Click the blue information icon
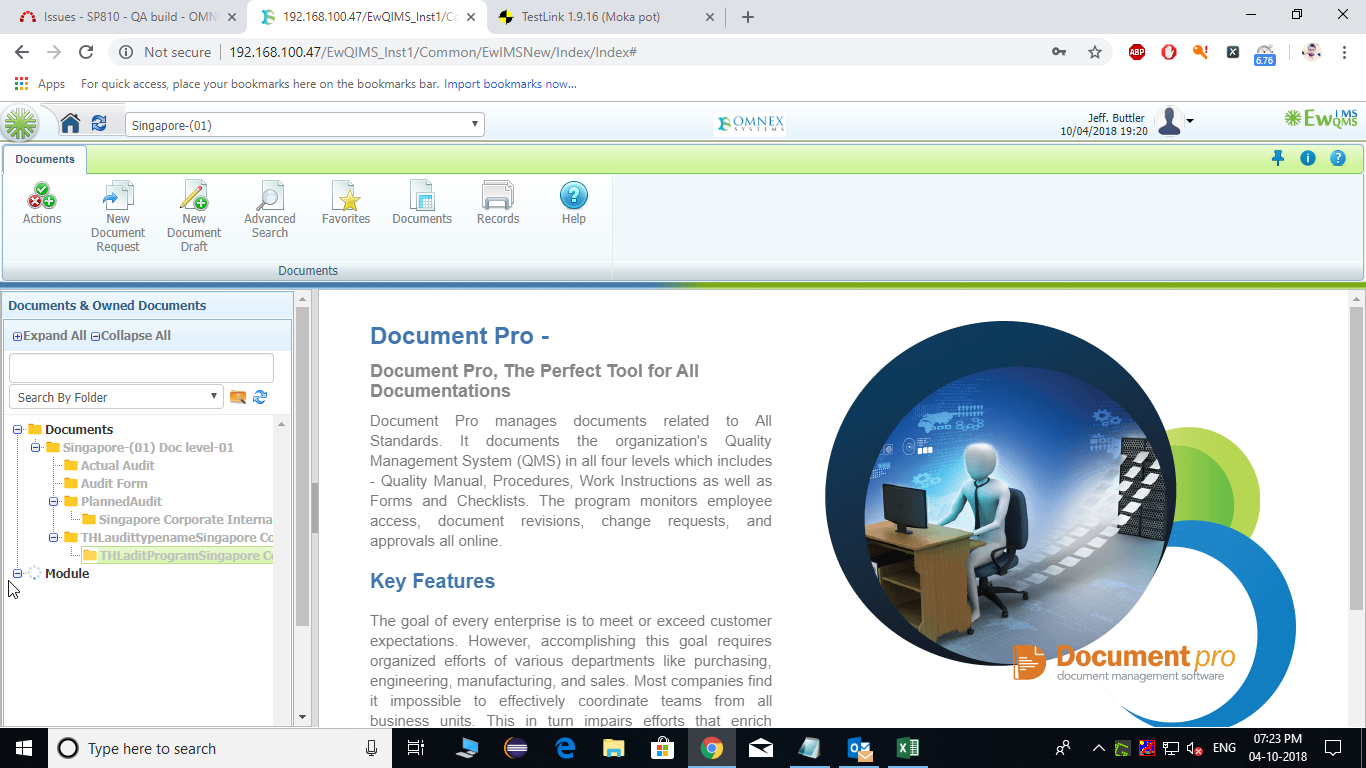The image size is (1366, 768). point(1308,158)
